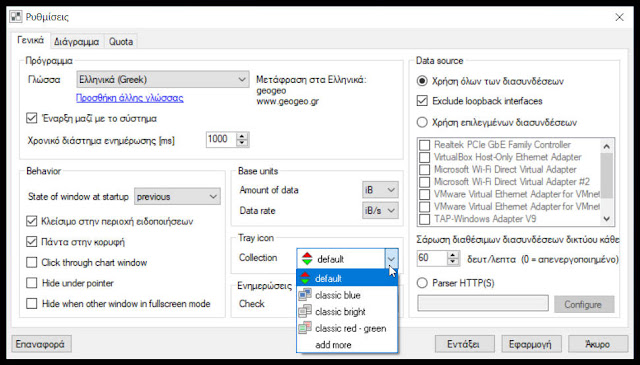
Task: Click the adapter list scroll-down arrow
Action: click(607, 219)
